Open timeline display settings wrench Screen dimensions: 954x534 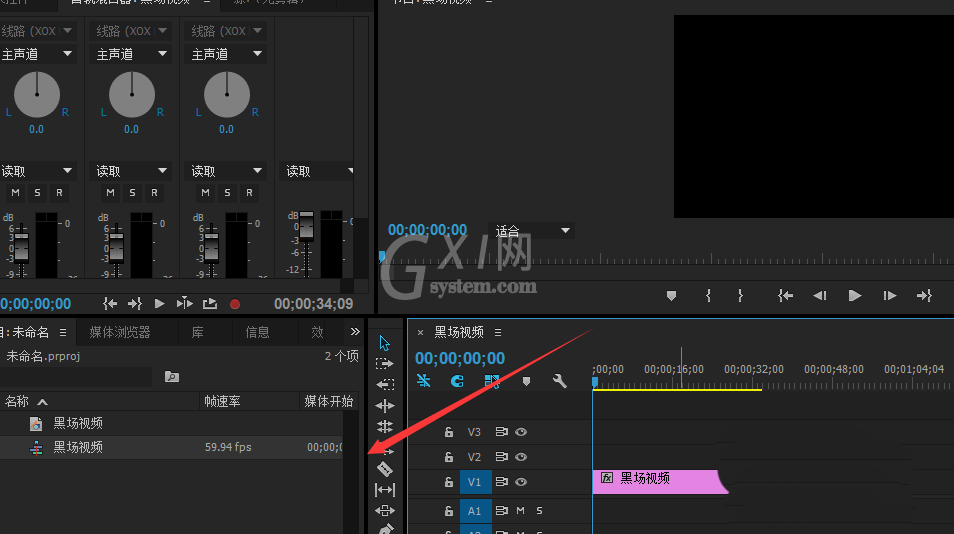pos(559,381)
